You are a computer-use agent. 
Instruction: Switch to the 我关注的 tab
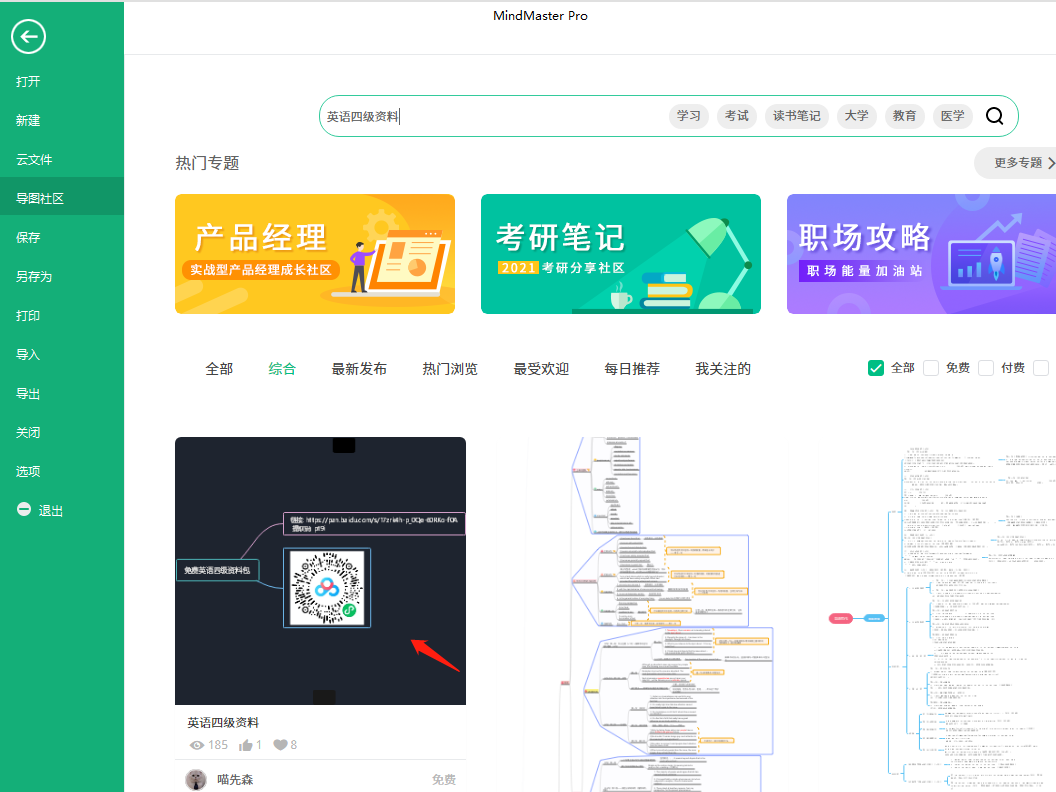pyautogui.click(x=723, y=369)
